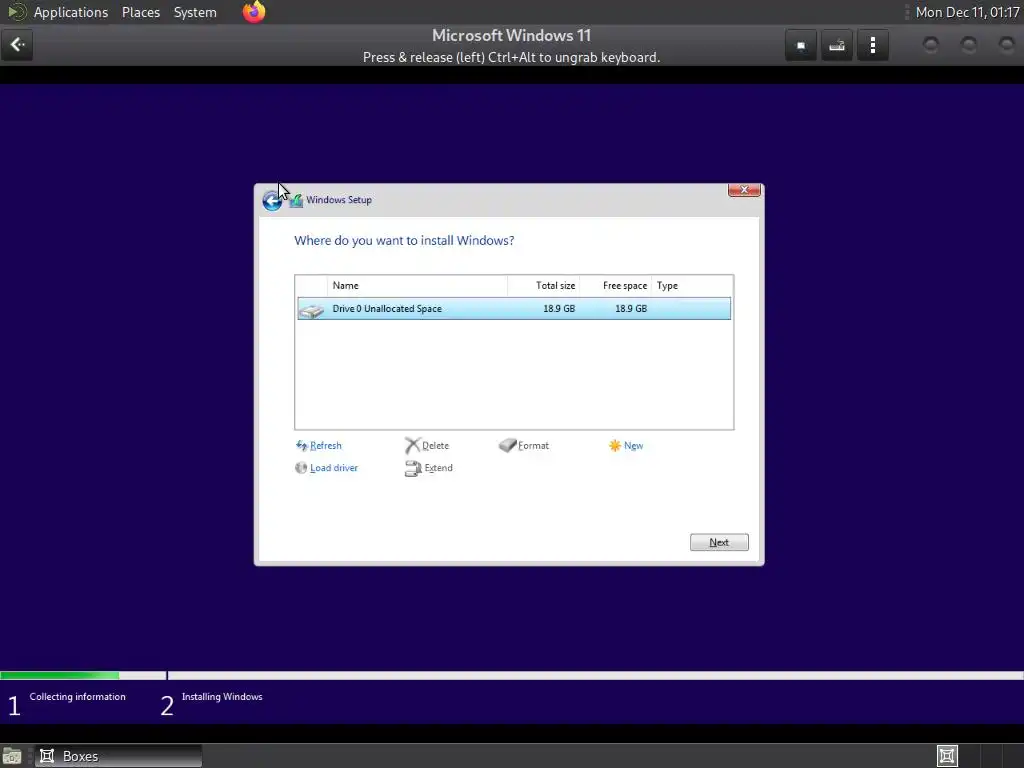Create a New partition
This screenshot has height=768, width=1024.
pos(633,445)
